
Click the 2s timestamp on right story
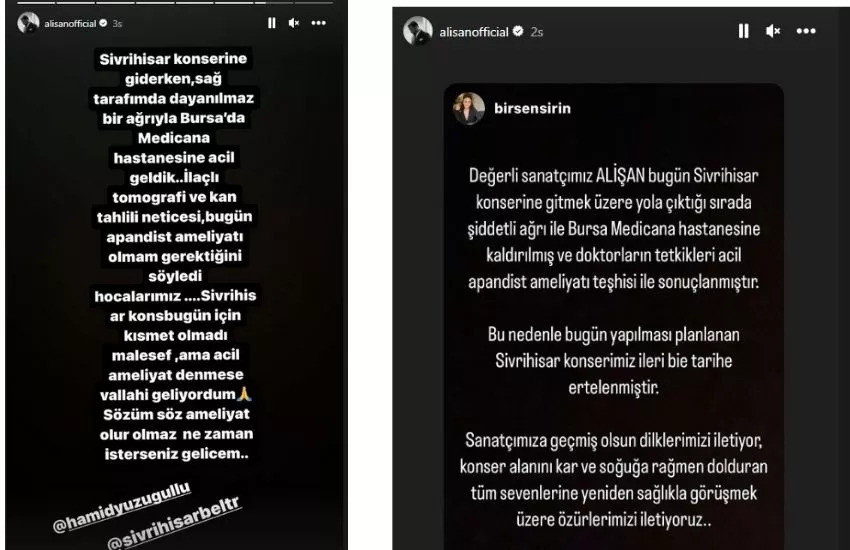[x=537, y=32]
